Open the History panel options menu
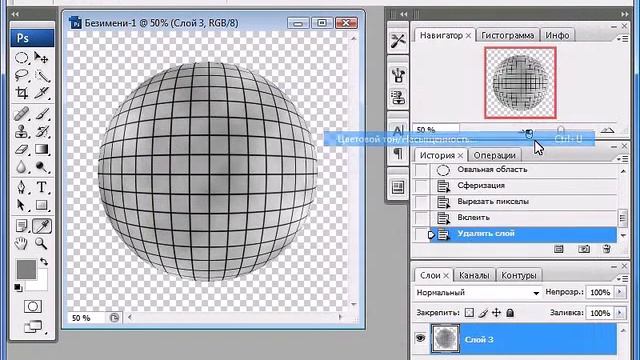 pos(623,159)
